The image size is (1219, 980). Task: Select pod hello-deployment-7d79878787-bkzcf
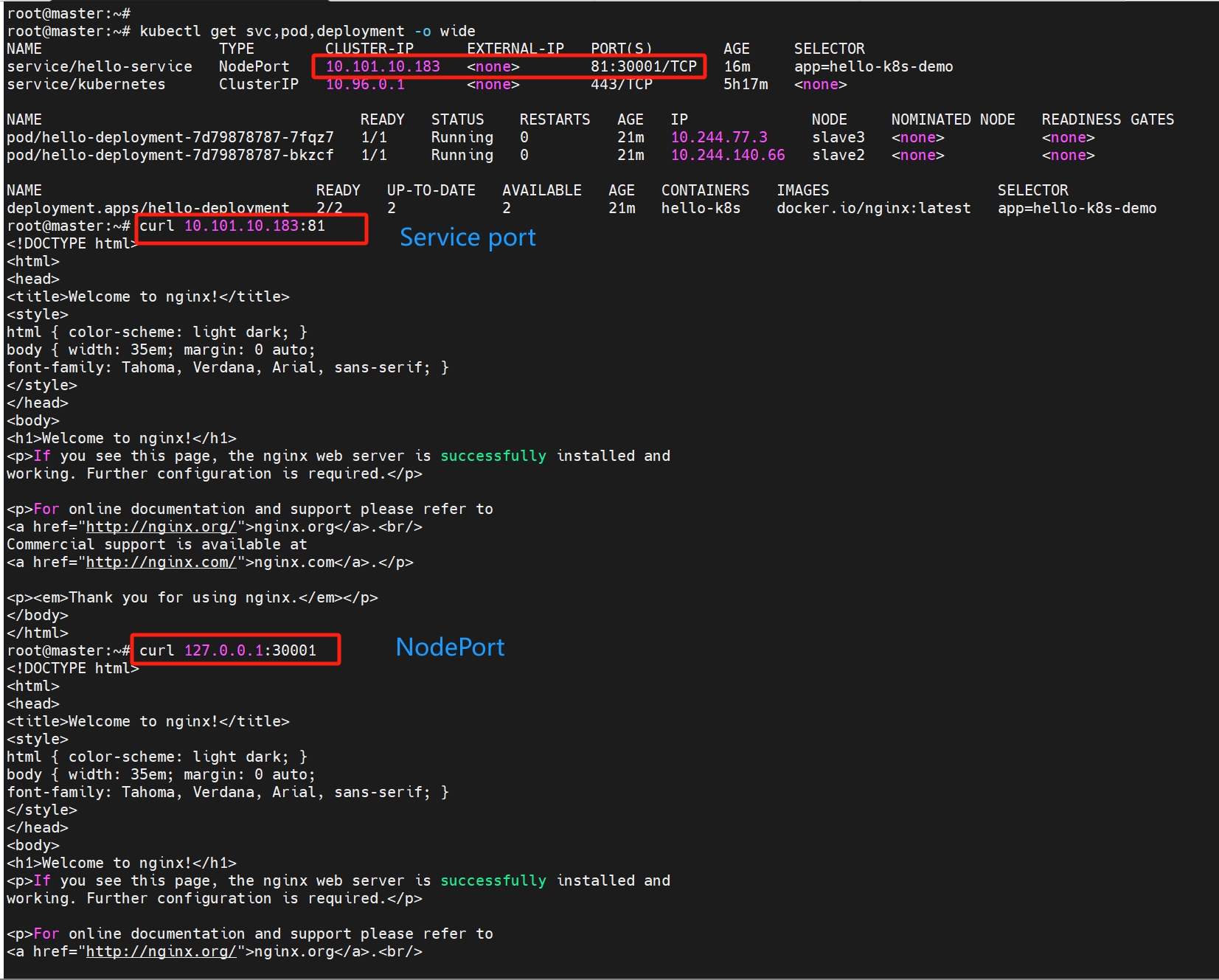click(170, 155)
